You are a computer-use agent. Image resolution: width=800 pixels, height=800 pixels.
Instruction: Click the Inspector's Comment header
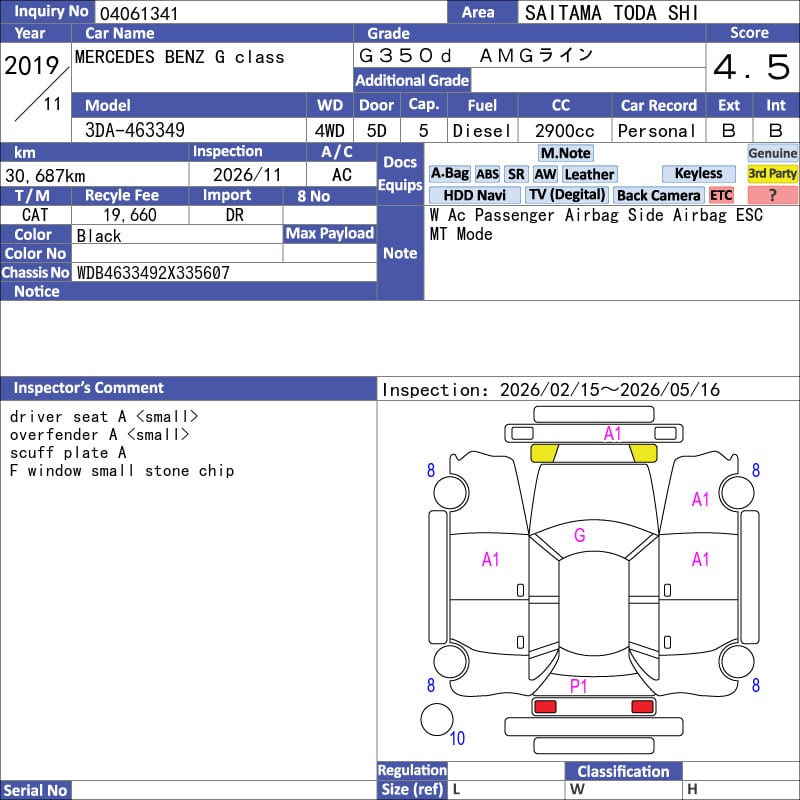(89, 388)
